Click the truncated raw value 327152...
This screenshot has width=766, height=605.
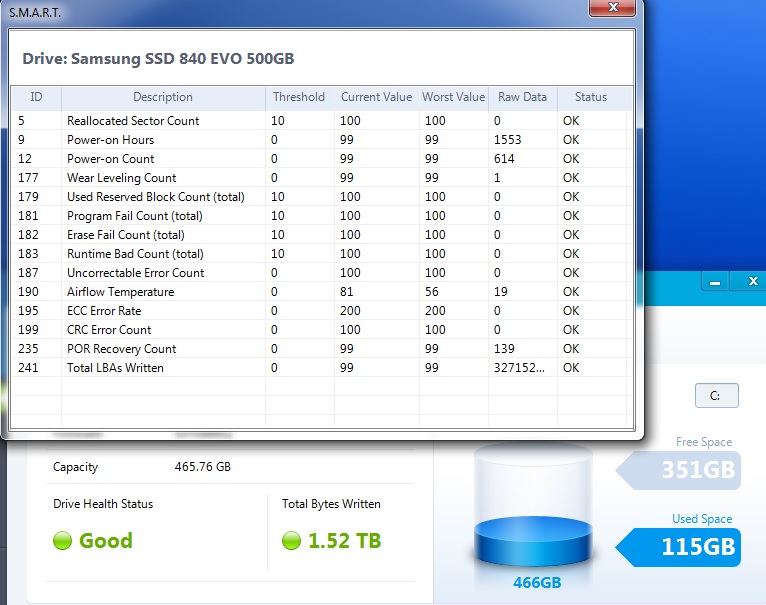[519, 368]
